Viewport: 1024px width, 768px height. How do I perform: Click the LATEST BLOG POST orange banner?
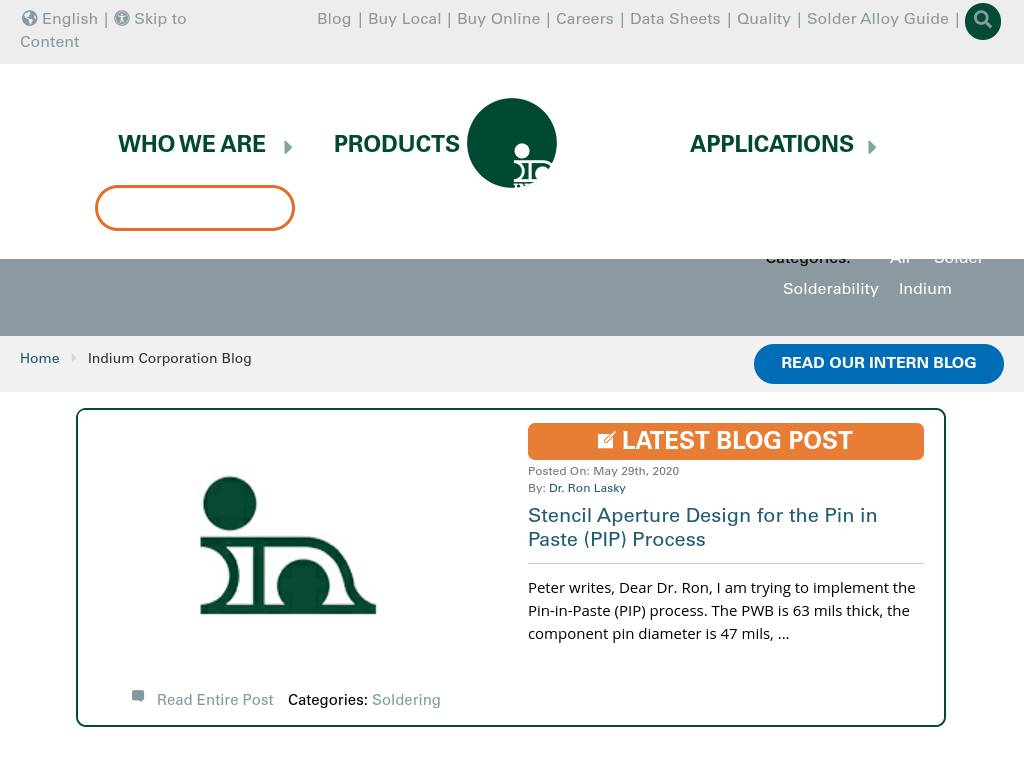pyautogui.click(x=726, y=441)
